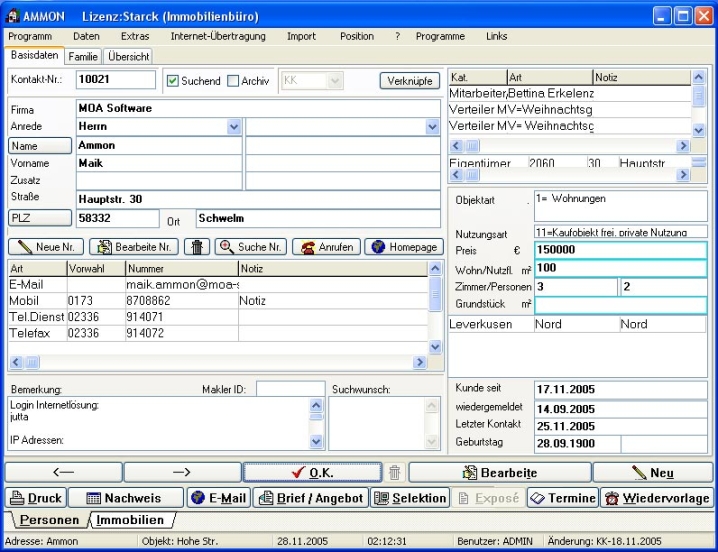Open Termine calendar button

point(562,497)
